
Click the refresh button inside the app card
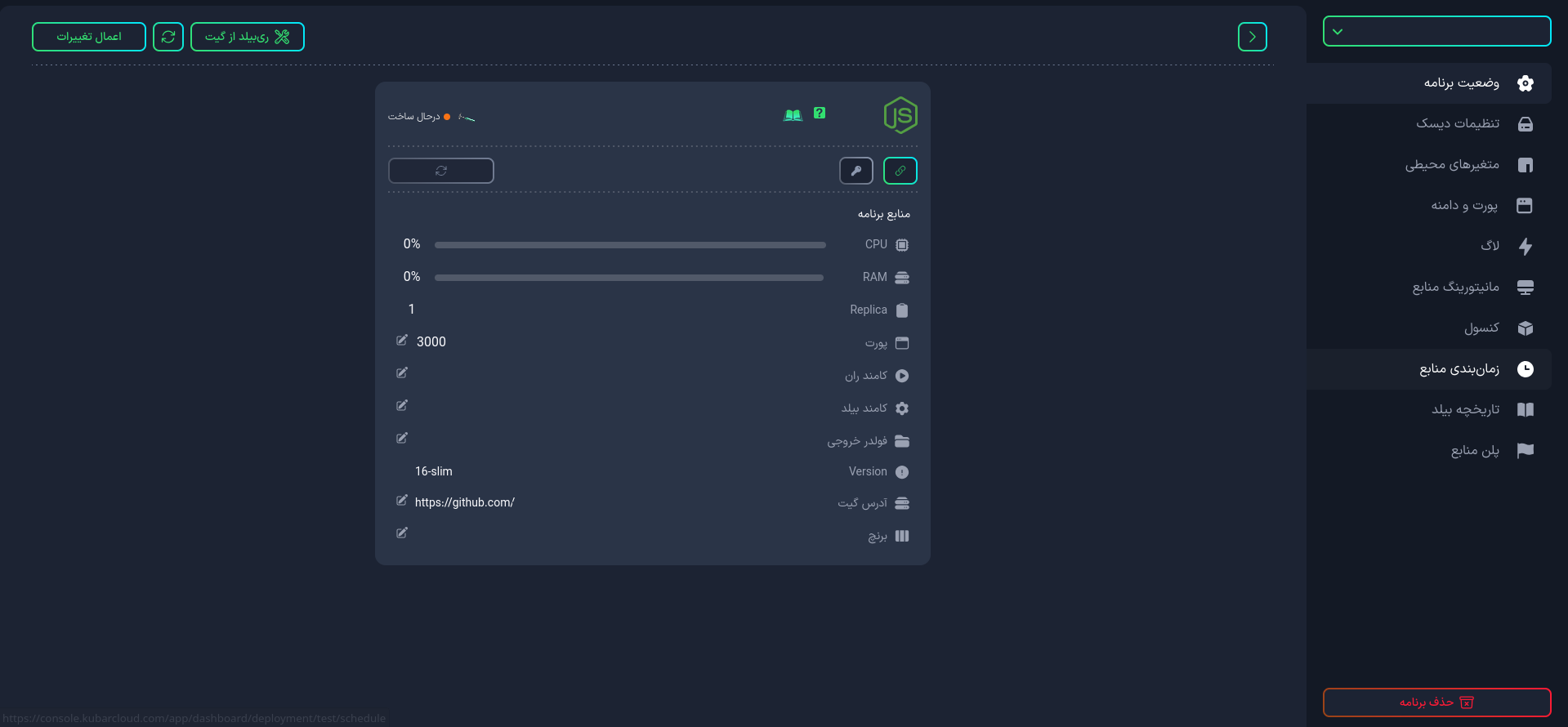pos(441,171)
